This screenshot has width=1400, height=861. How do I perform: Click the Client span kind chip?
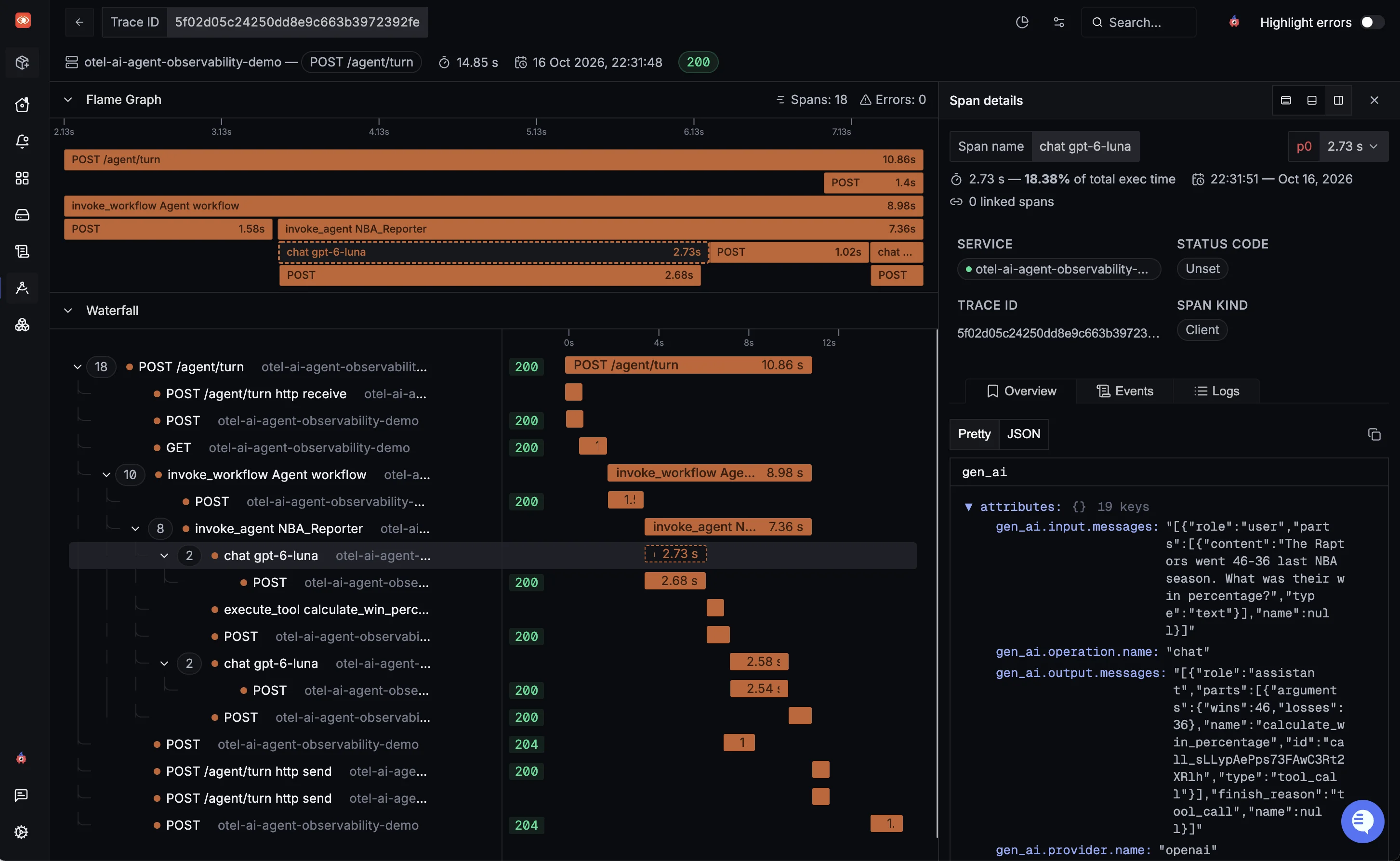click(1202, 330)
